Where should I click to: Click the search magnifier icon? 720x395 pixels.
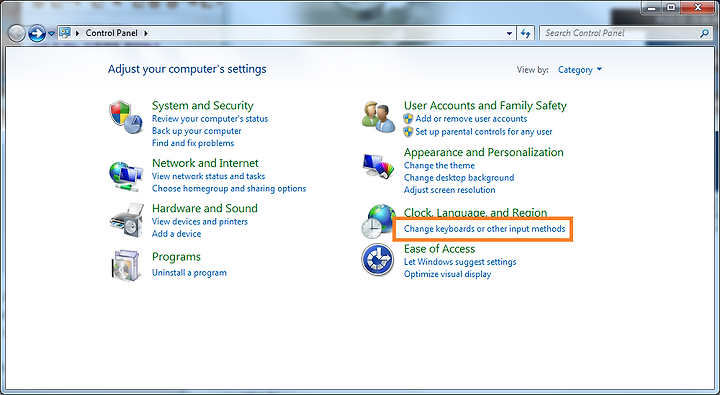pos(704,33)
